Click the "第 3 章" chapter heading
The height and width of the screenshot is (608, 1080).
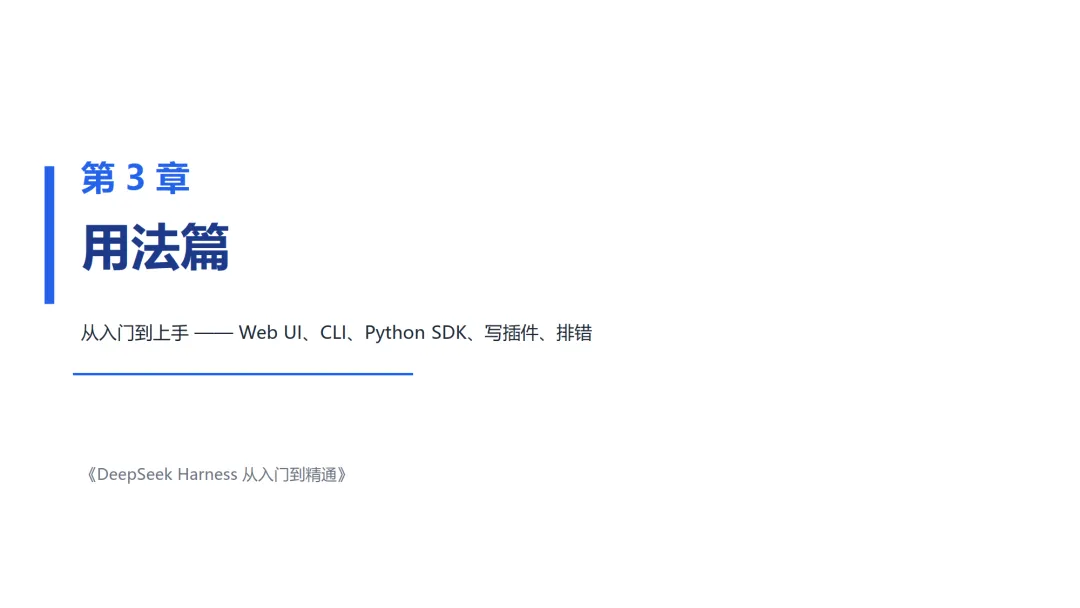tap(135, 178)
